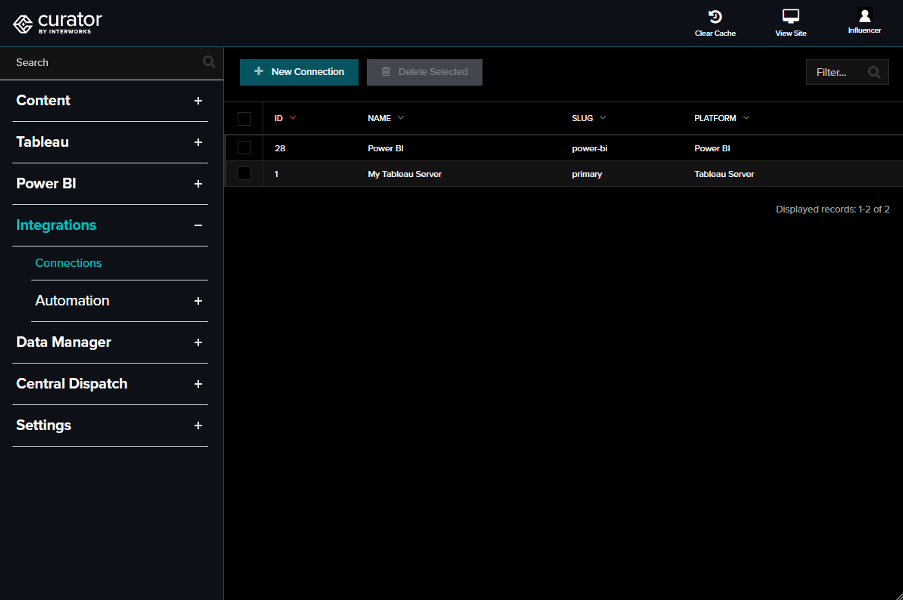Focus the sidebar Search field

tap(111, 62)
